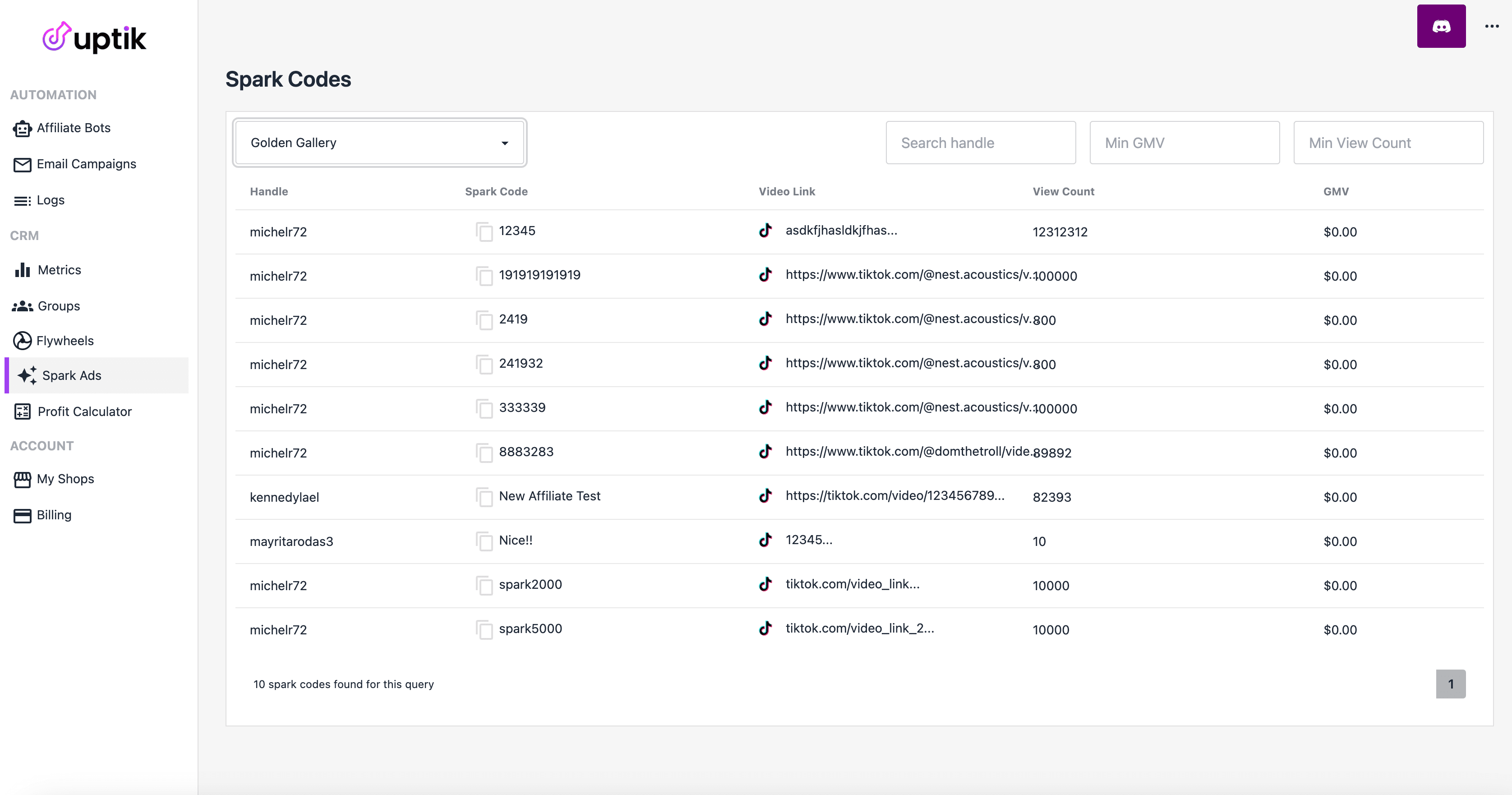Open Flywheels
Viewport: 1512px width, 795px height.
53,341
